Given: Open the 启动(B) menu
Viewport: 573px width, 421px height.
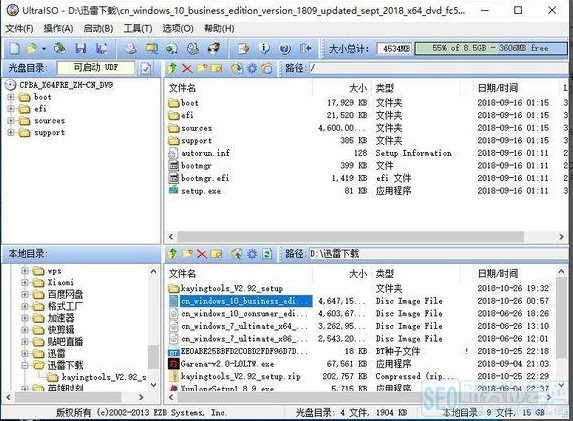Looking at the screenshot, I should 98,29.
